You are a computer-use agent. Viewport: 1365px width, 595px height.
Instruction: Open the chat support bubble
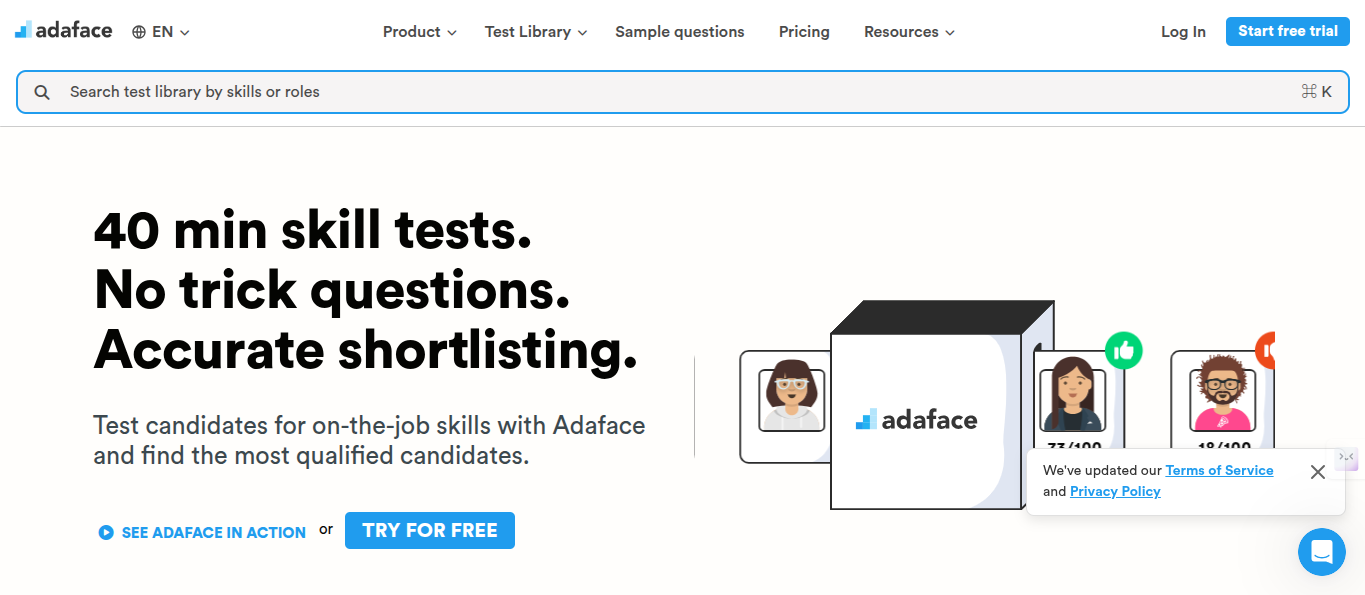pos(1321,552)
